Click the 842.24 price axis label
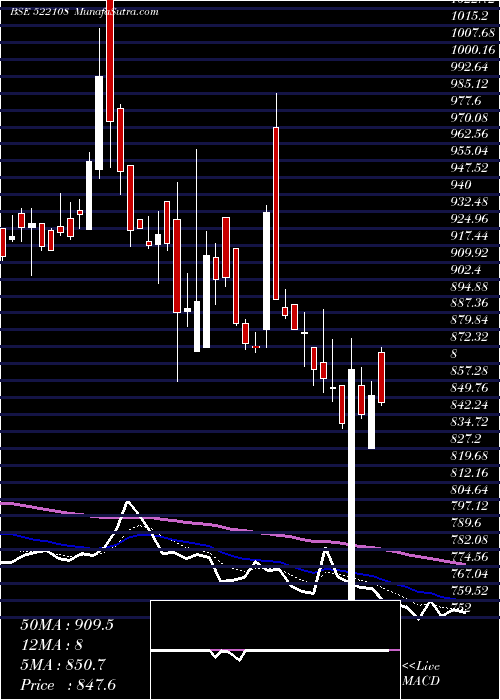The height and width of the screenshot is (700, 500). pyautogui.click(x=471, y=405)
